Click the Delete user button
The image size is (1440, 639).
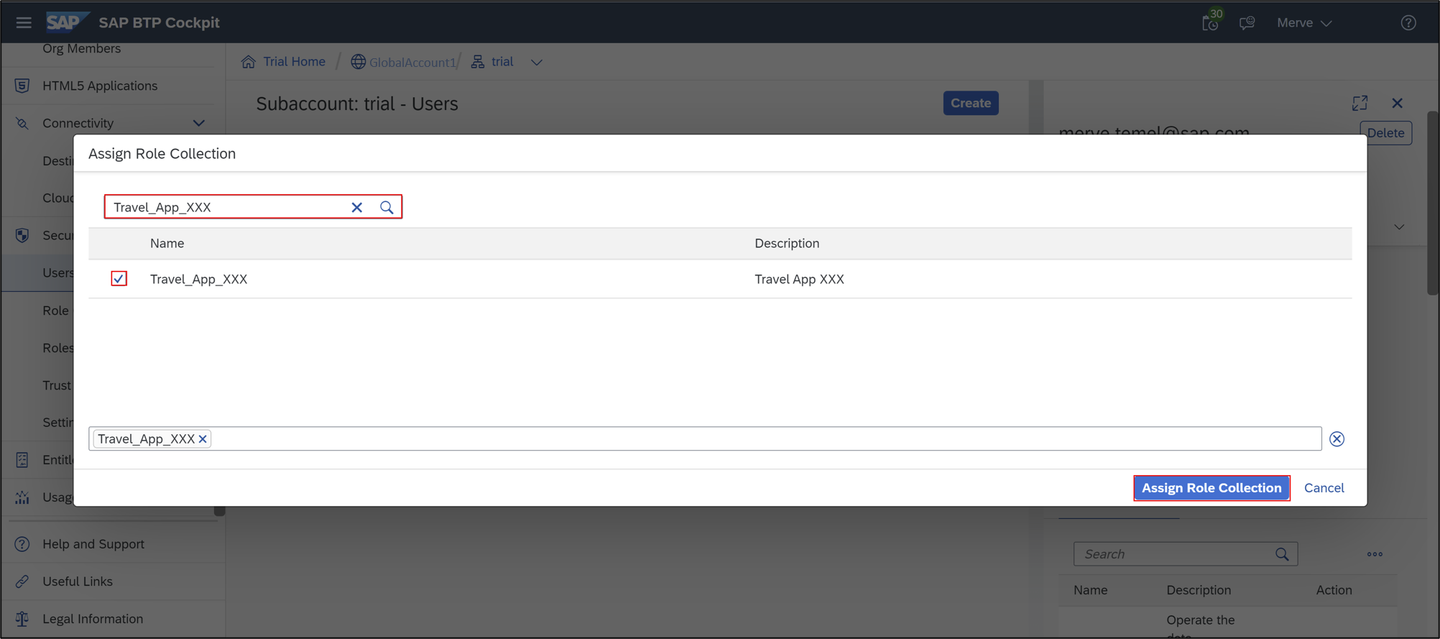point(1385,133)
